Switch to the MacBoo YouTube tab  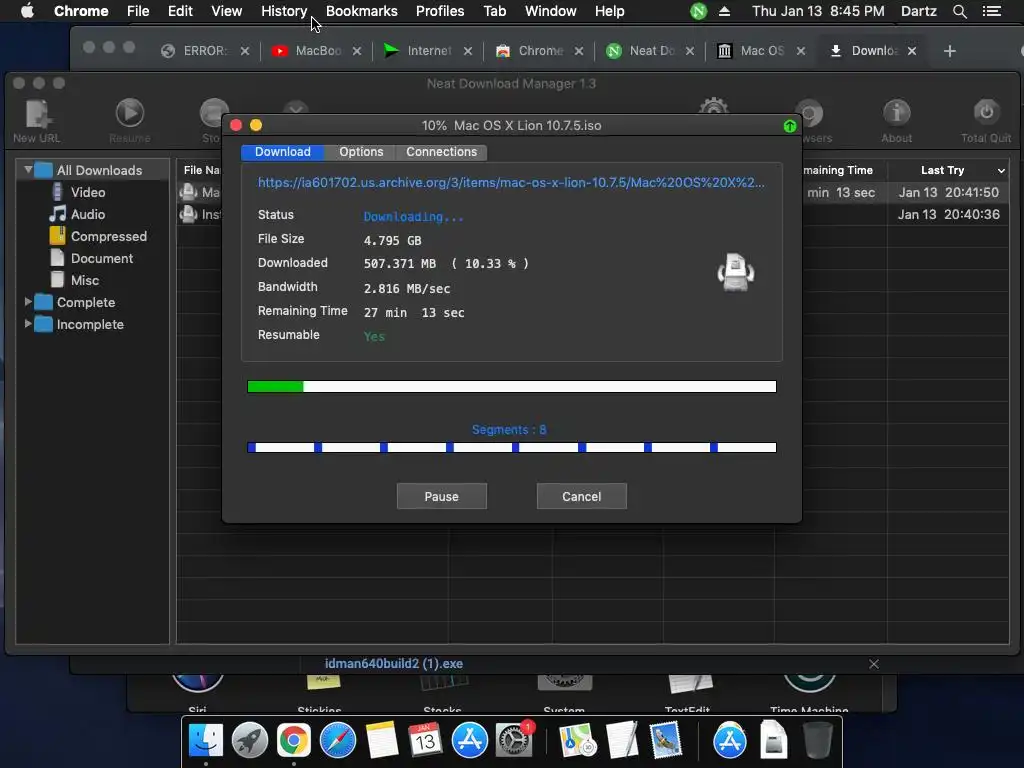[x=308, y=51]
